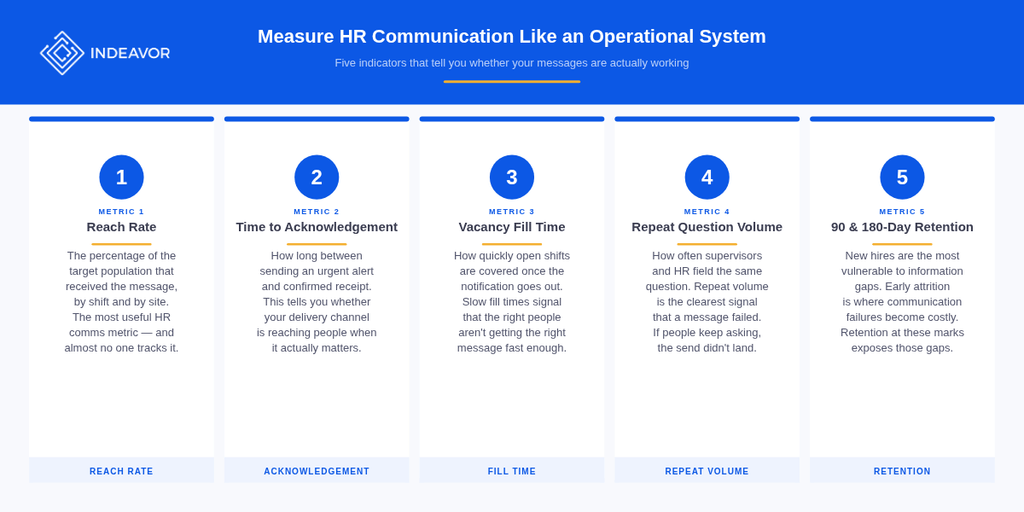Click the line 'How quickly open shifts'
This screenshot has height=512, width=1024.
(512, 255)
